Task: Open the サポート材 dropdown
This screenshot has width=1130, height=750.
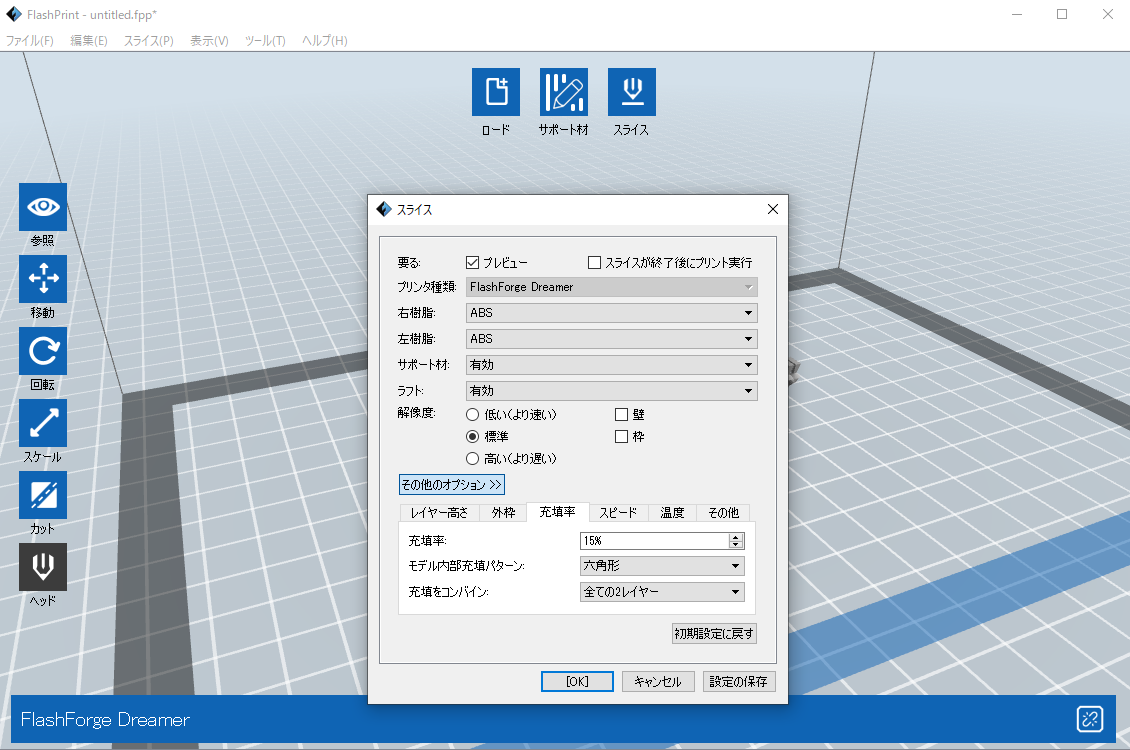Action: (x=612, y=365)
